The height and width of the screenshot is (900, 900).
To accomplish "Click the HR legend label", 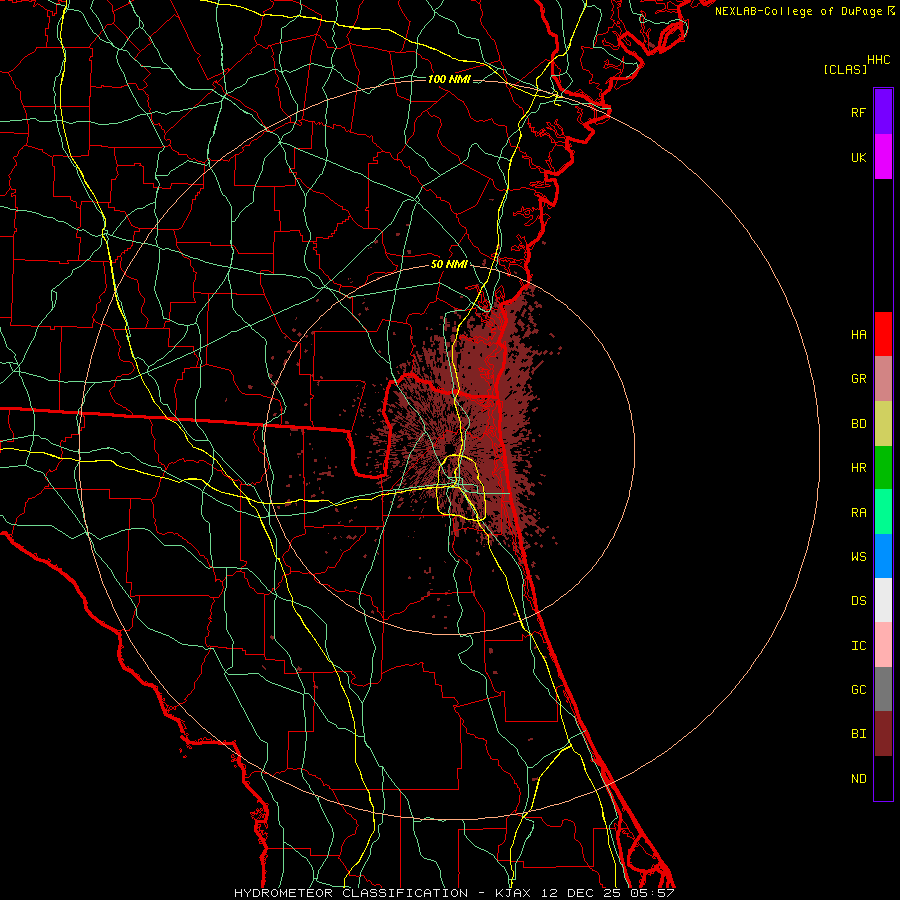I will [x=859, y=468].
